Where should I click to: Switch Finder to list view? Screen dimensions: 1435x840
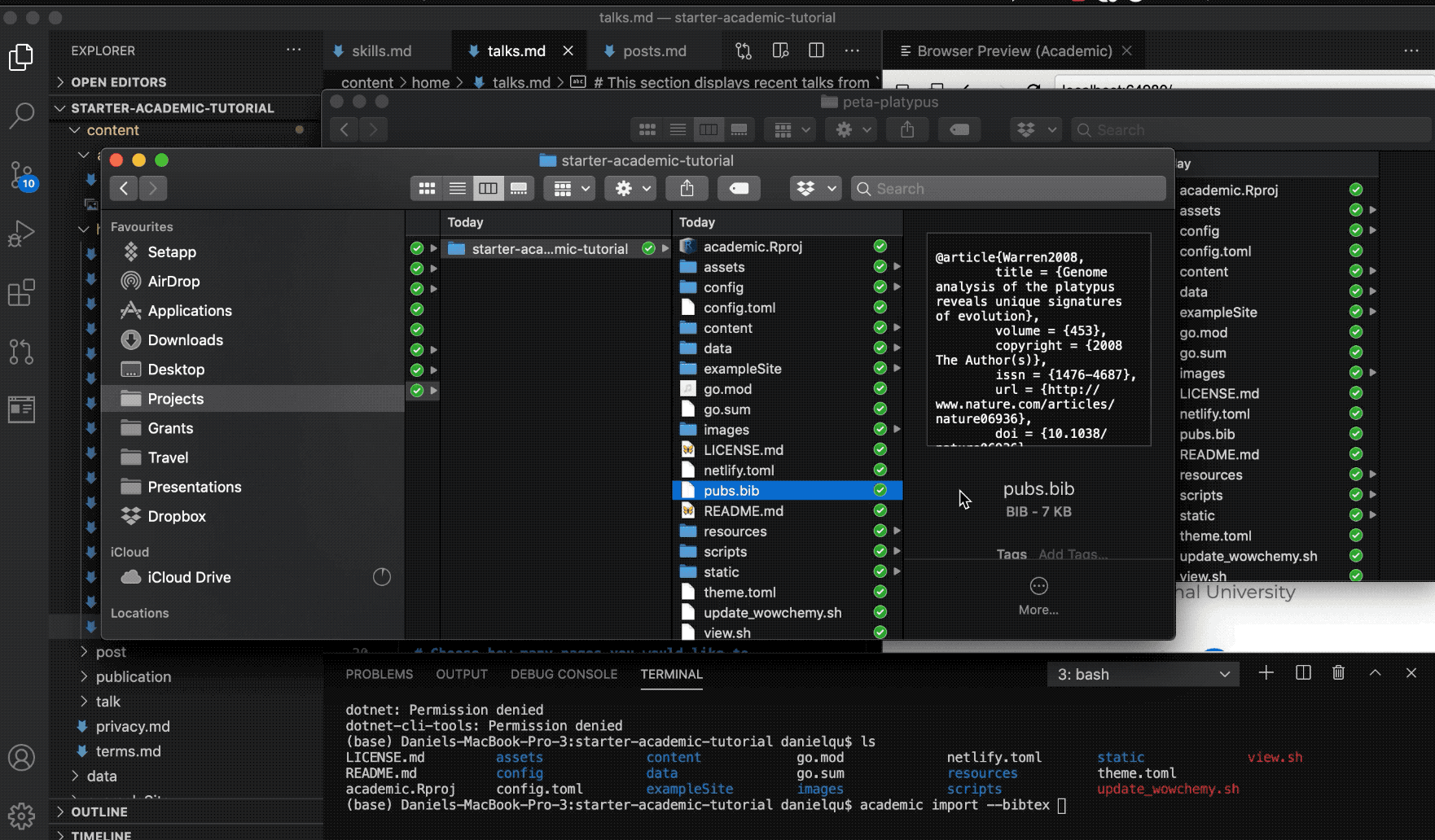[458, 189]
